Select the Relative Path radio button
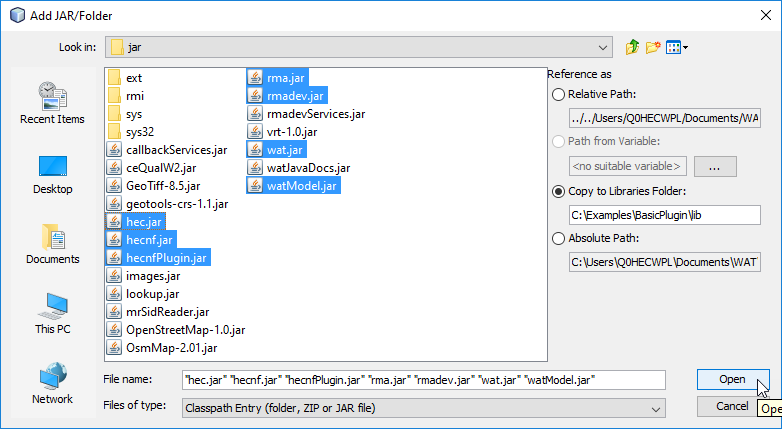 click(x=558, y=94)
